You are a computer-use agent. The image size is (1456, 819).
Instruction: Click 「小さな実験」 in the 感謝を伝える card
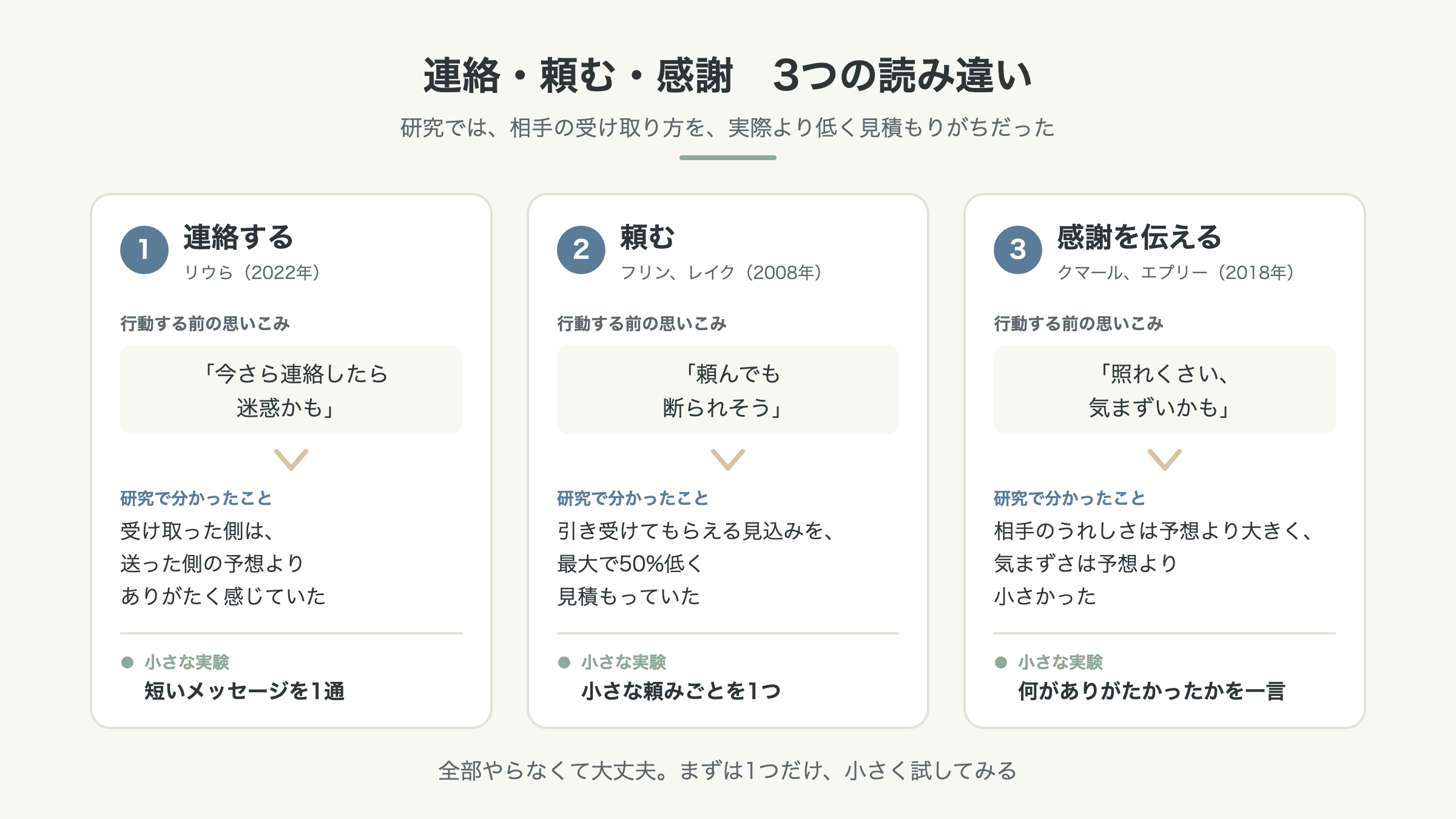point(1060,662)
